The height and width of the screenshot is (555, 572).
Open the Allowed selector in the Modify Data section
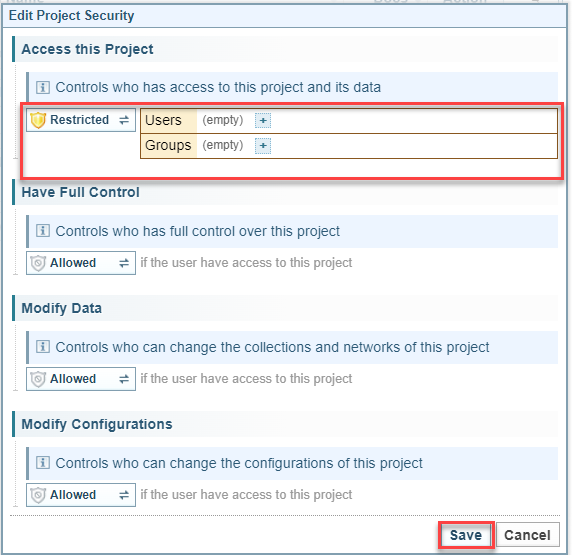[81, 379]
